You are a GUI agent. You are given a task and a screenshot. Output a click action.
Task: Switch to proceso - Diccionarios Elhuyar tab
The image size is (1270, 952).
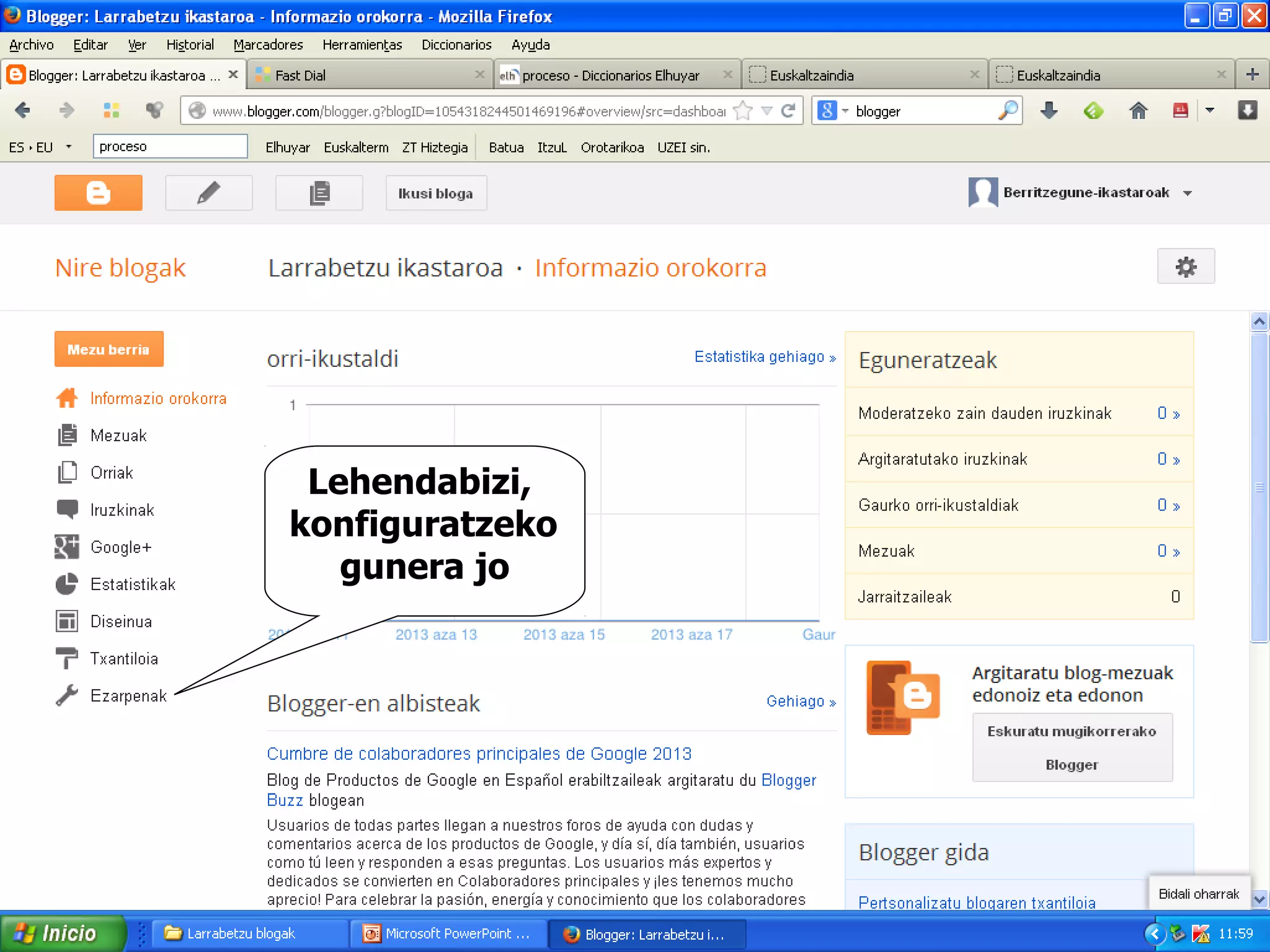(x=616, y=75)
